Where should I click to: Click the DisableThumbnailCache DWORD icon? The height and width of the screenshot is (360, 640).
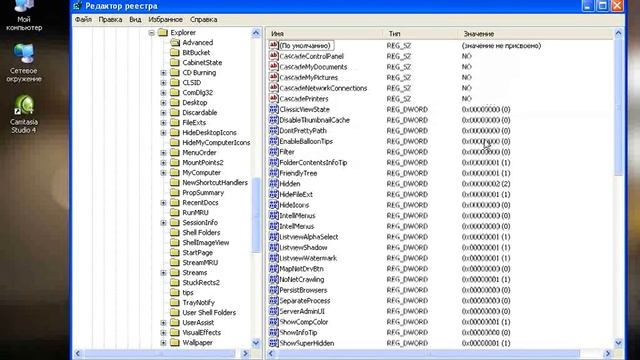273,120
